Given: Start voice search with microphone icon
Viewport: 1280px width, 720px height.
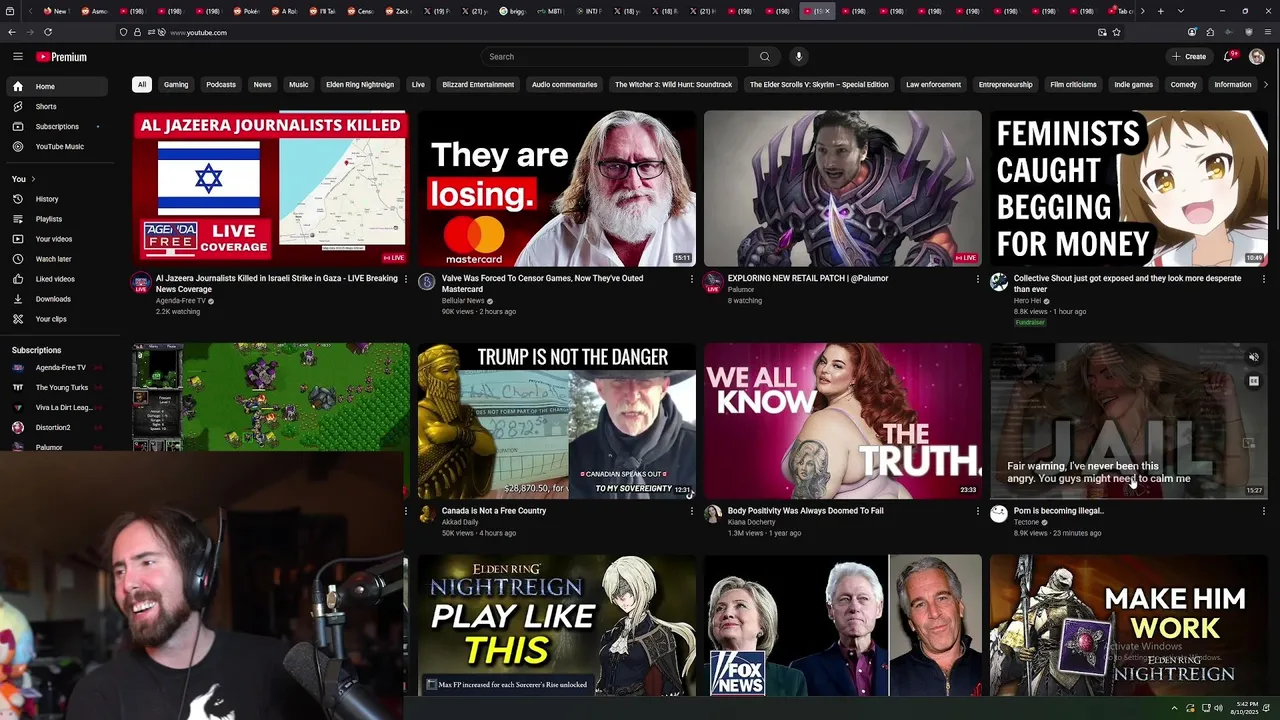Looking at the screenshot, I should pyautogui.click(x=798, y=57).
